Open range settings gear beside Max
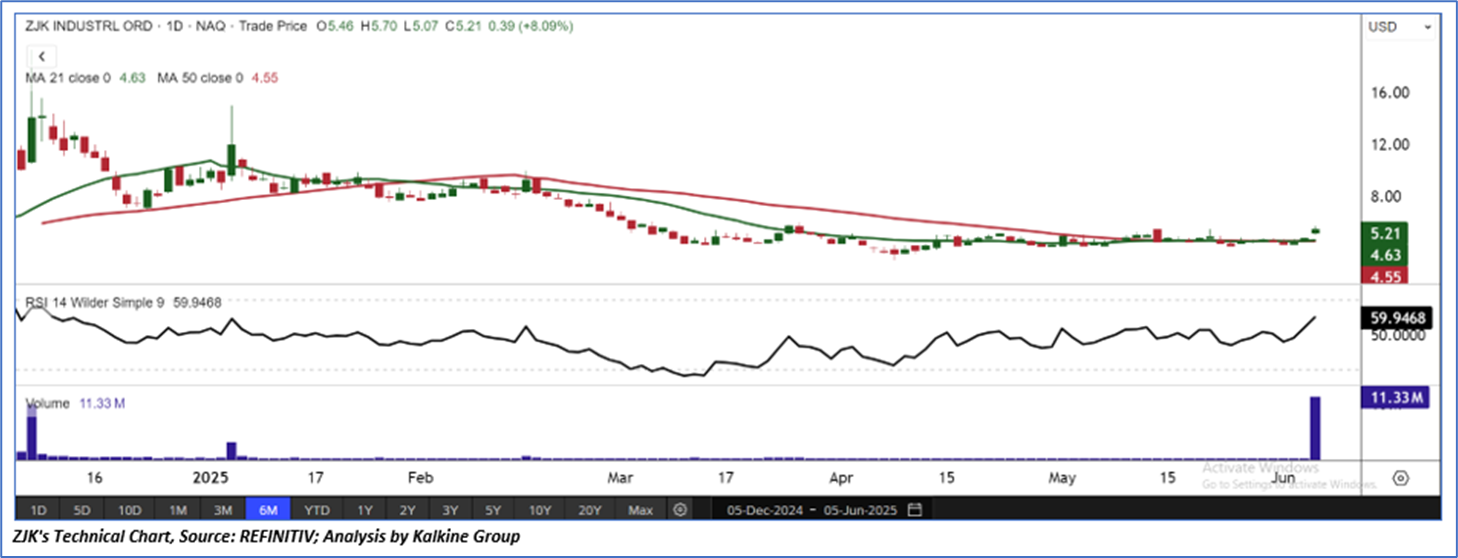Image resolution: width=1458 pixels, height=558 pixels. pyautogui.click(x=680, y=510)
